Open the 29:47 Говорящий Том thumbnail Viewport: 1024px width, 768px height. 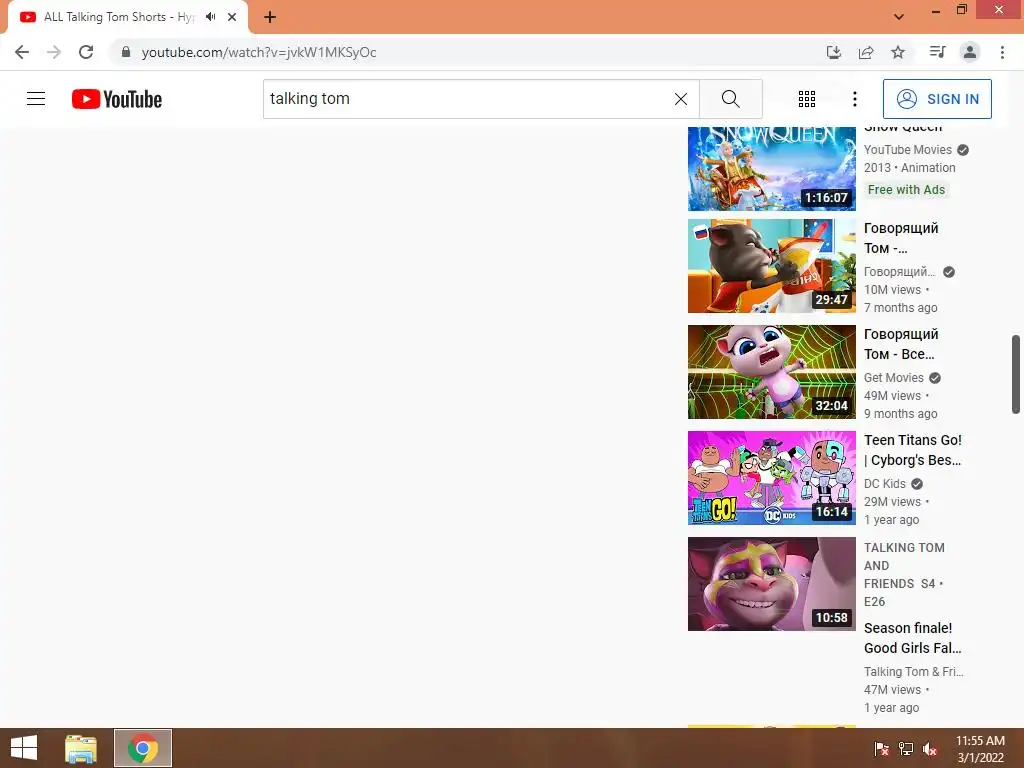pyautogui.click(x=771, y=266)
